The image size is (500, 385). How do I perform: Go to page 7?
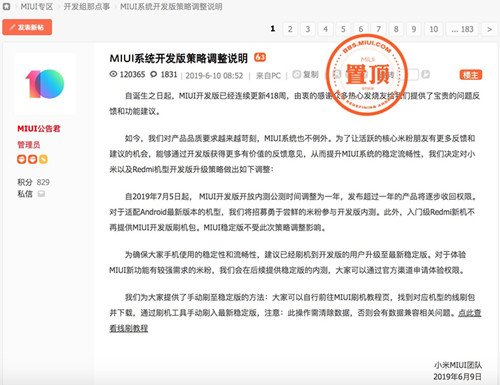click(378, 29)
